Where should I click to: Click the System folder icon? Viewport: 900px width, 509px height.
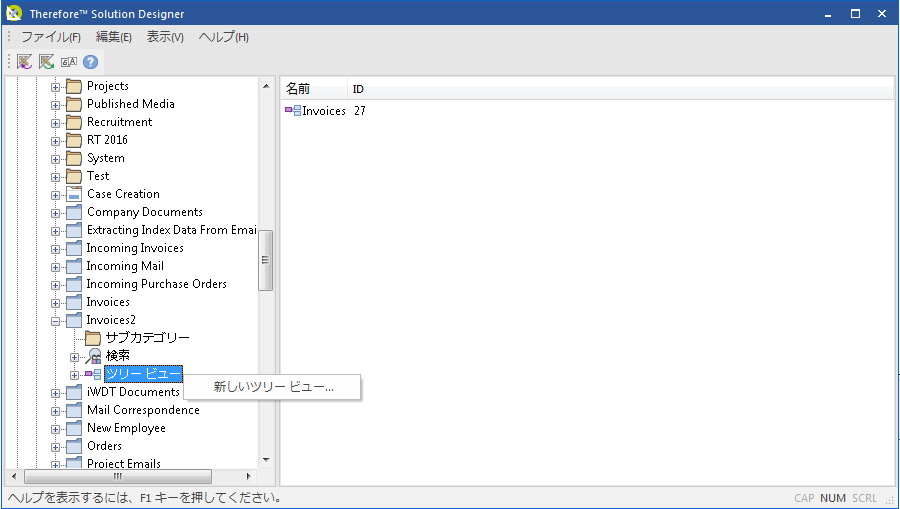pos(73,158)
